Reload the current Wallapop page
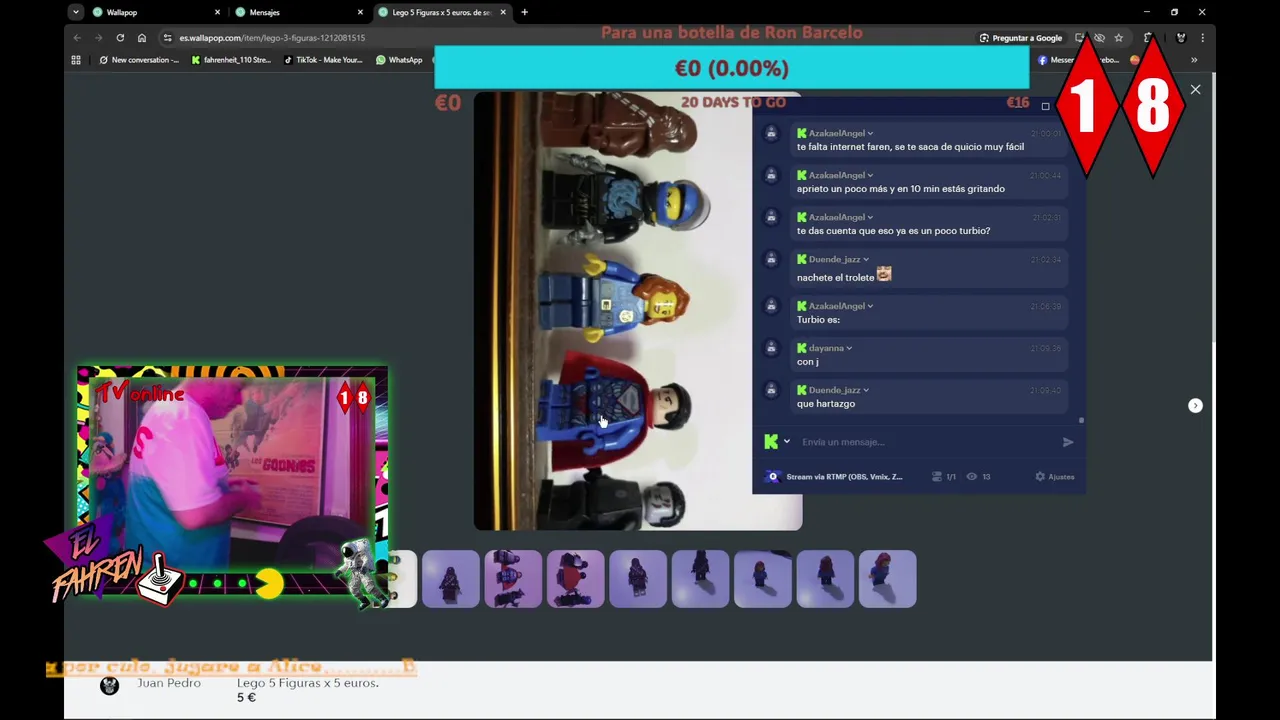This screenshot has height=720, width=1280. pyautogui.click(x=120, y=38)
